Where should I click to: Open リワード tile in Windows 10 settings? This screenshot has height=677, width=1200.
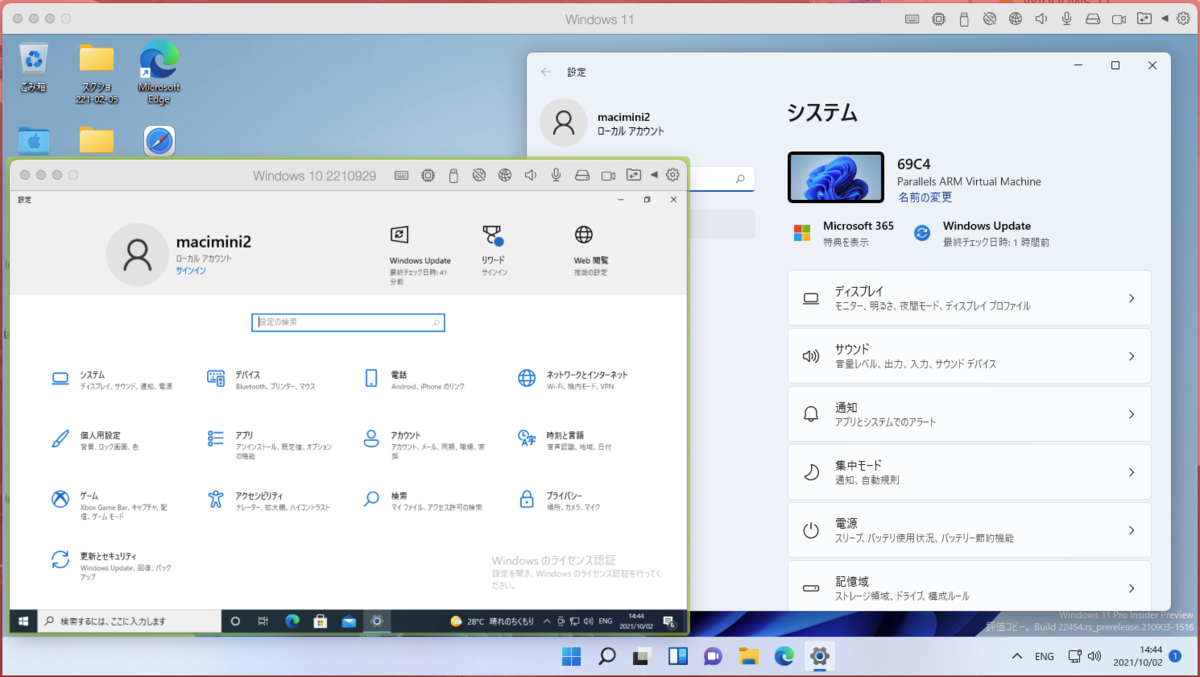click(494, 250)
